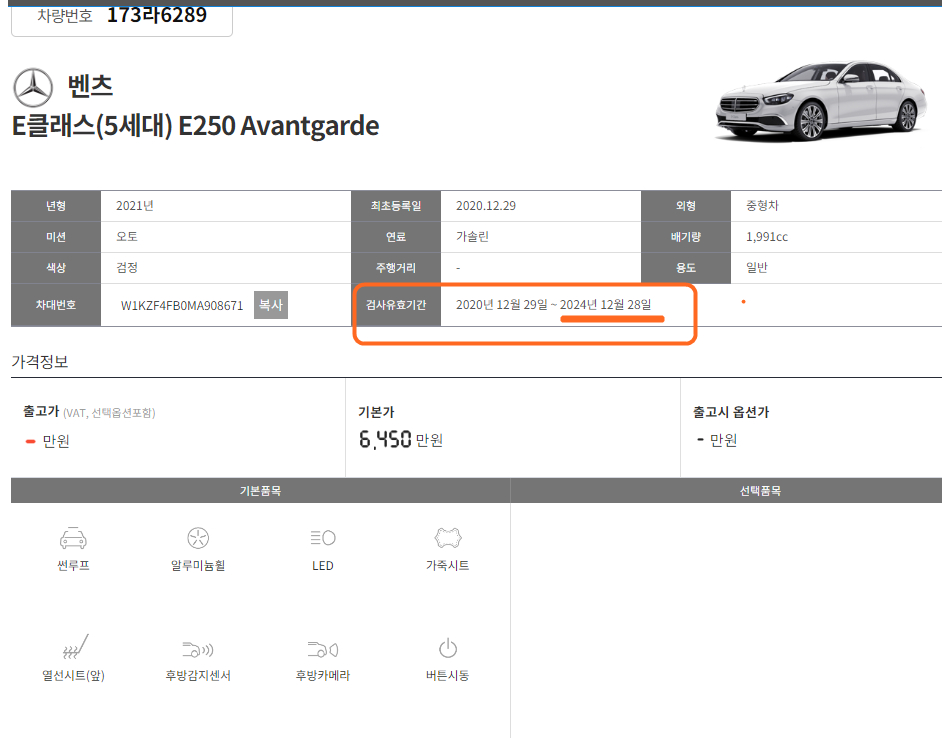Viewport: 942px width, 738px height.
Task: Click the 가격정보 section heading
Action: point(40,361)
